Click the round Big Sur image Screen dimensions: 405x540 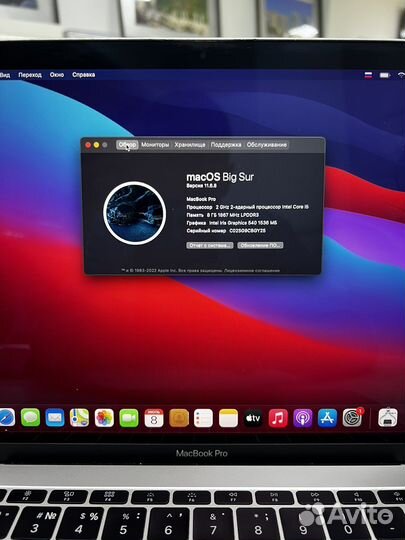coord(135,213)
